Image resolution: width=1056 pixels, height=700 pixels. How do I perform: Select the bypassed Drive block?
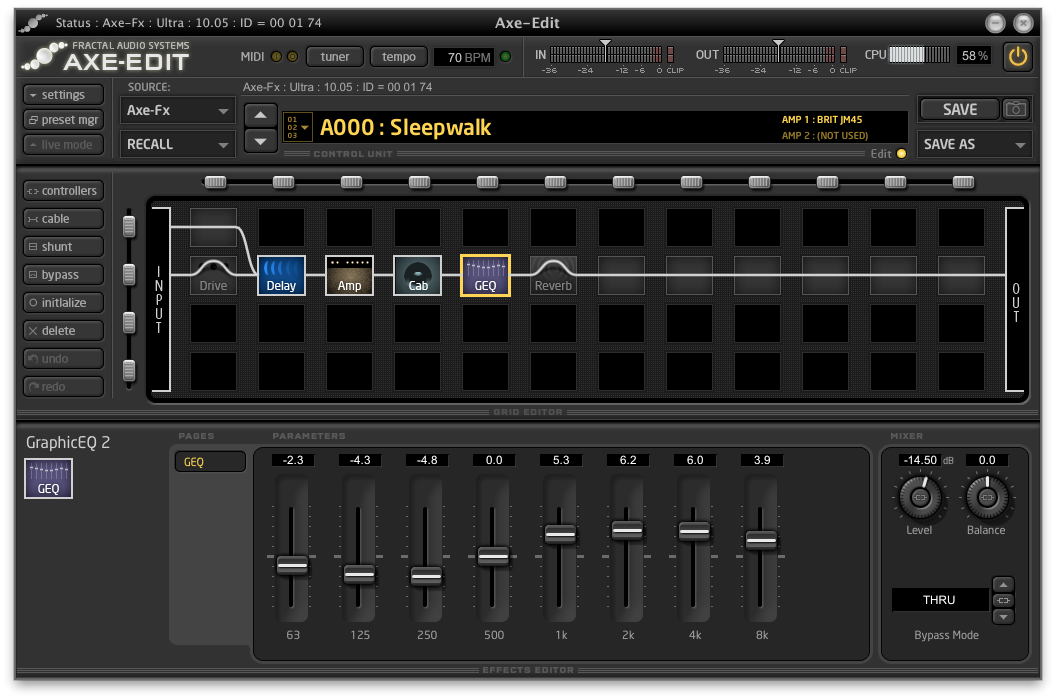pos(213,275)
